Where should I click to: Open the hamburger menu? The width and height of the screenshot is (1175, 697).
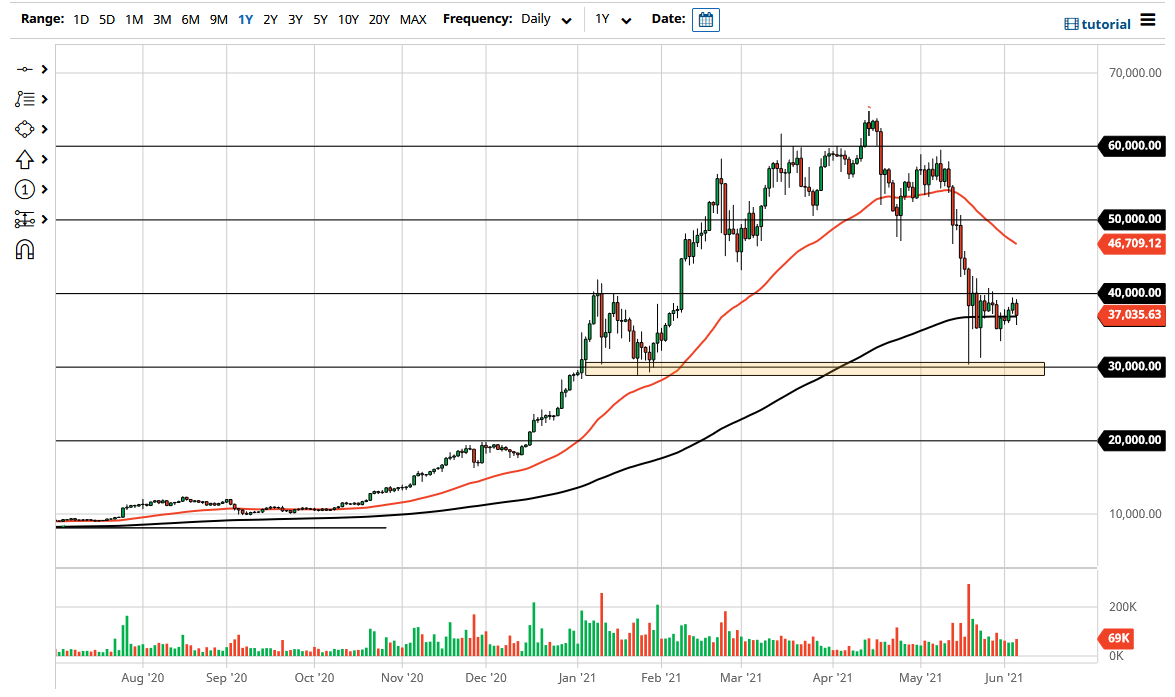[1148, 19]
